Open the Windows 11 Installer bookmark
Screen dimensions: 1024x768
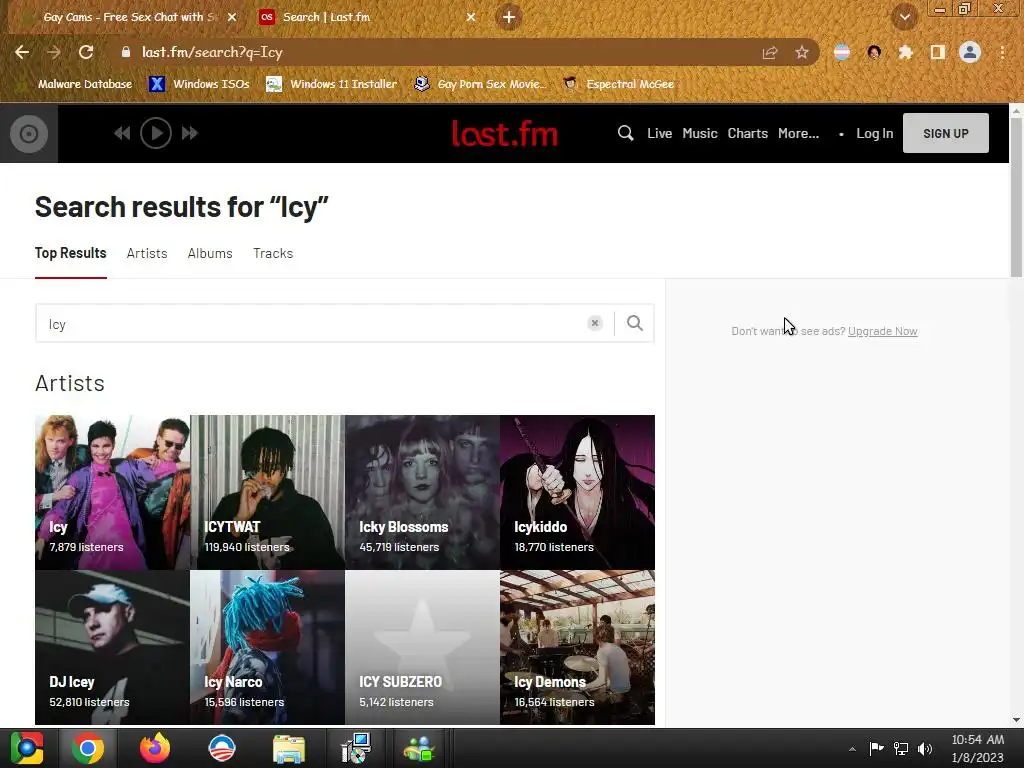point(332,84)
